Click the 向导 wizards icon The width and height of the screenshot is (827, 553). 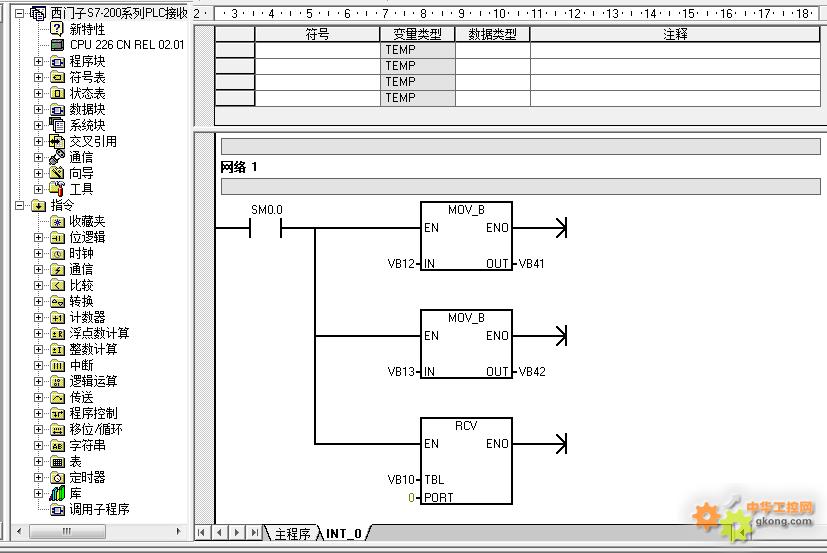point(57,173)
